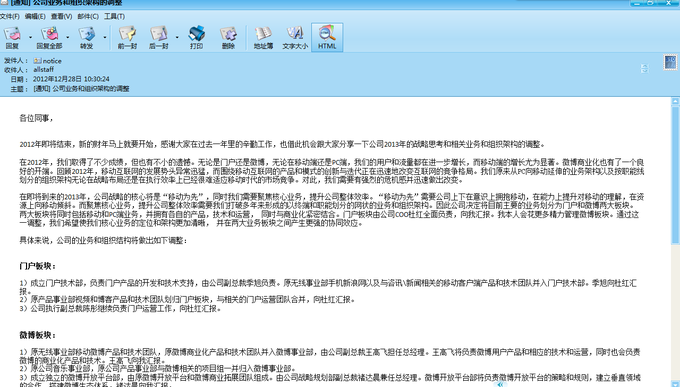Open the 文件(F) menu

(10, 16)
